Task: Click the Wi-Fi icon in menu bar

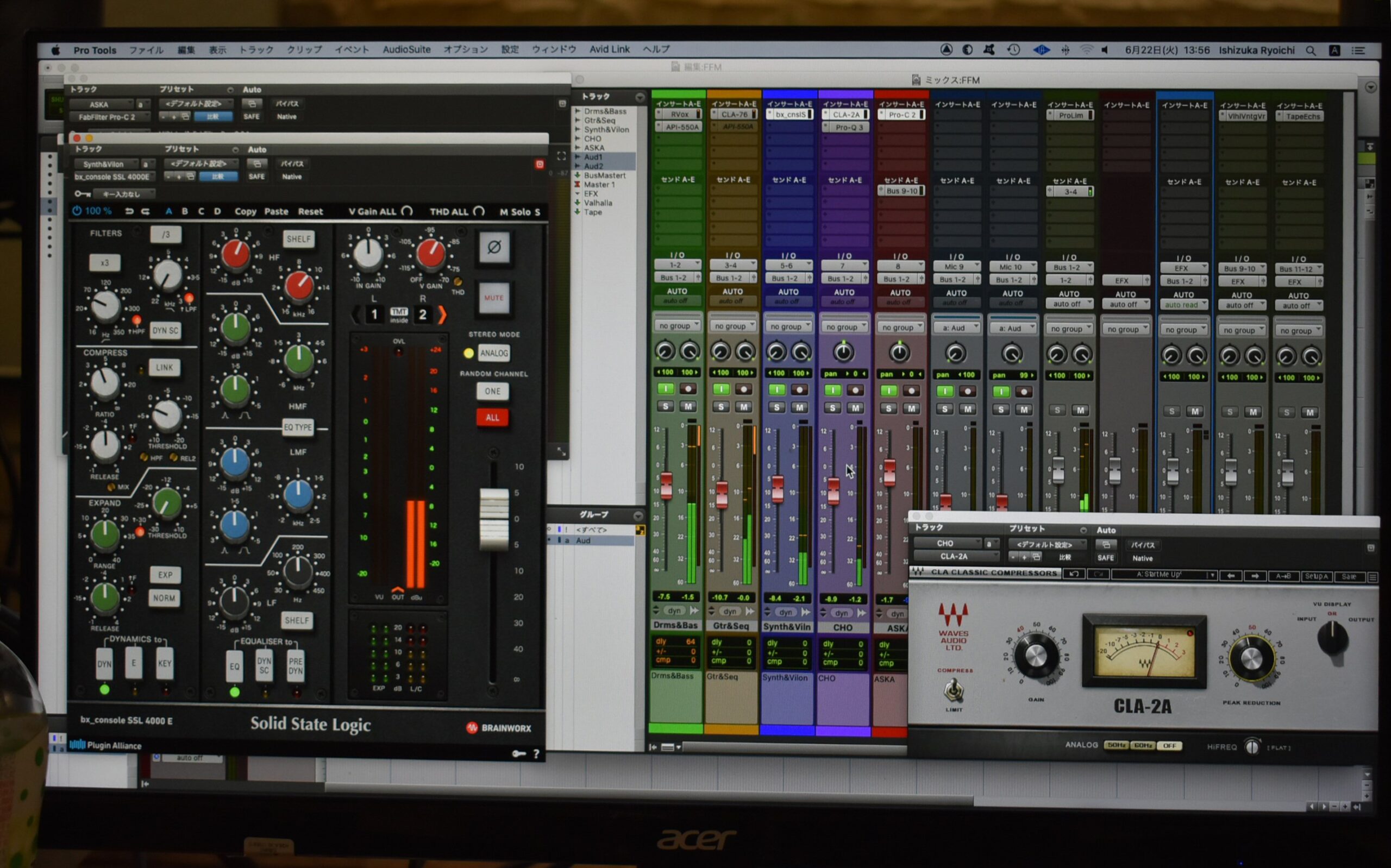Action: click(1086, 50)
